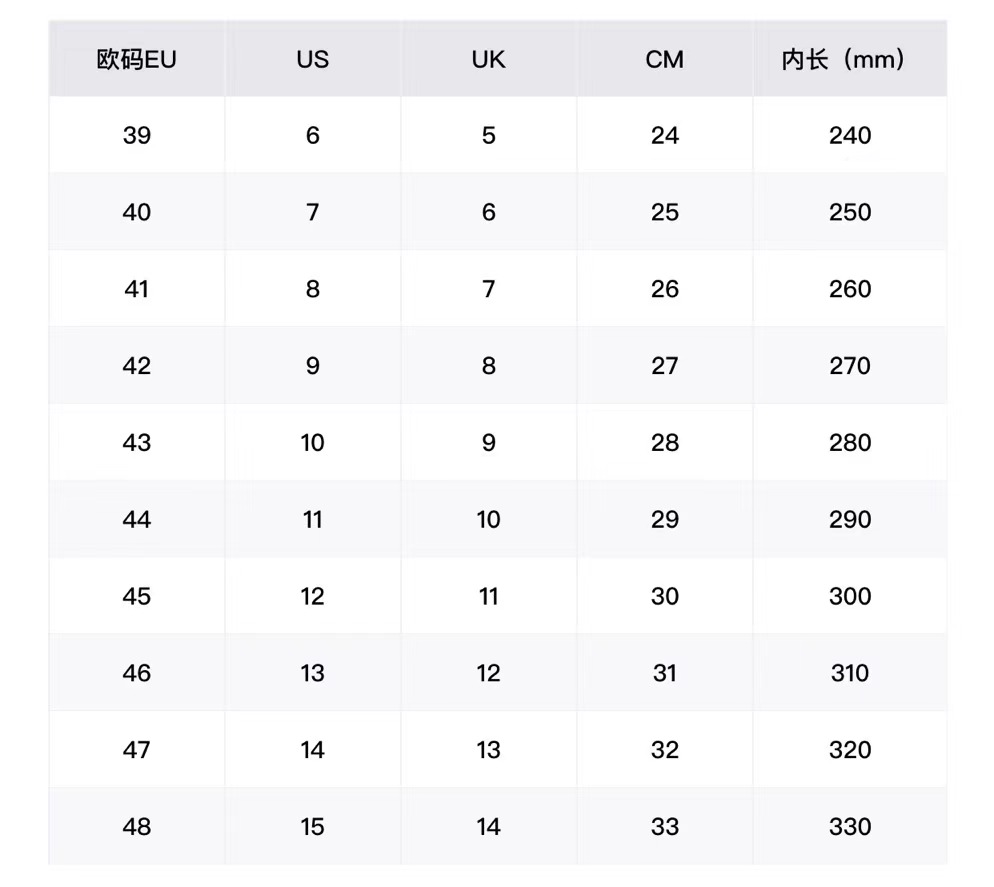Viewport: 994px width, 887px height.
Task: Click the 310 inner length cell
Action: pos(849,673)
